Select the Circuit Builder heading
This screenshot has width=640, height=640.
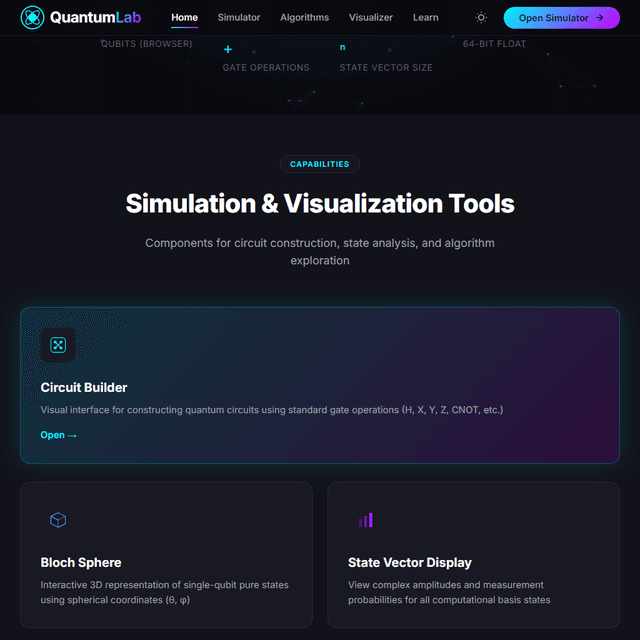[x=84, y=387]
